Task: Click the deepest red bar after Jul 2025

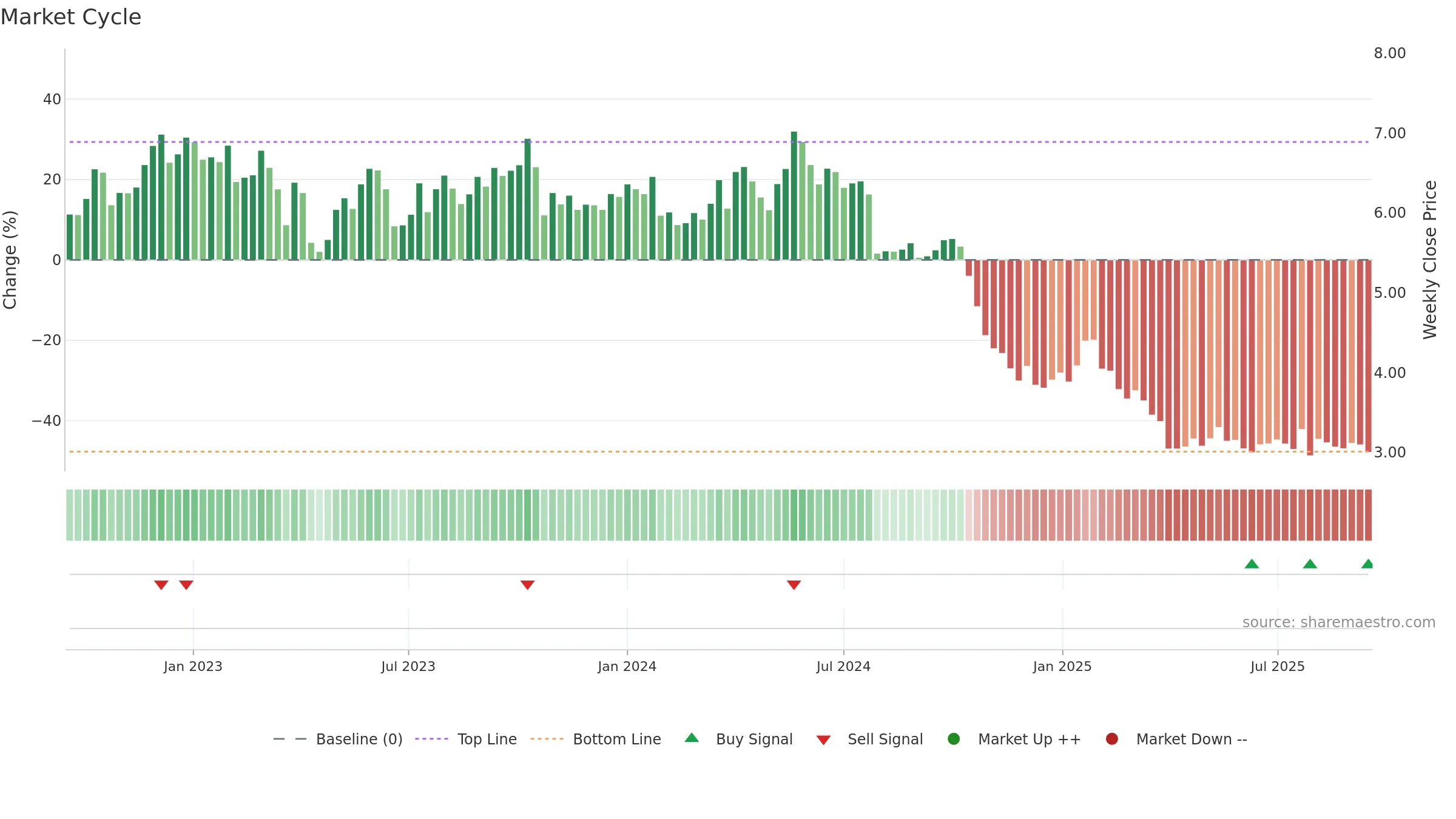Action: [1310, 357]
